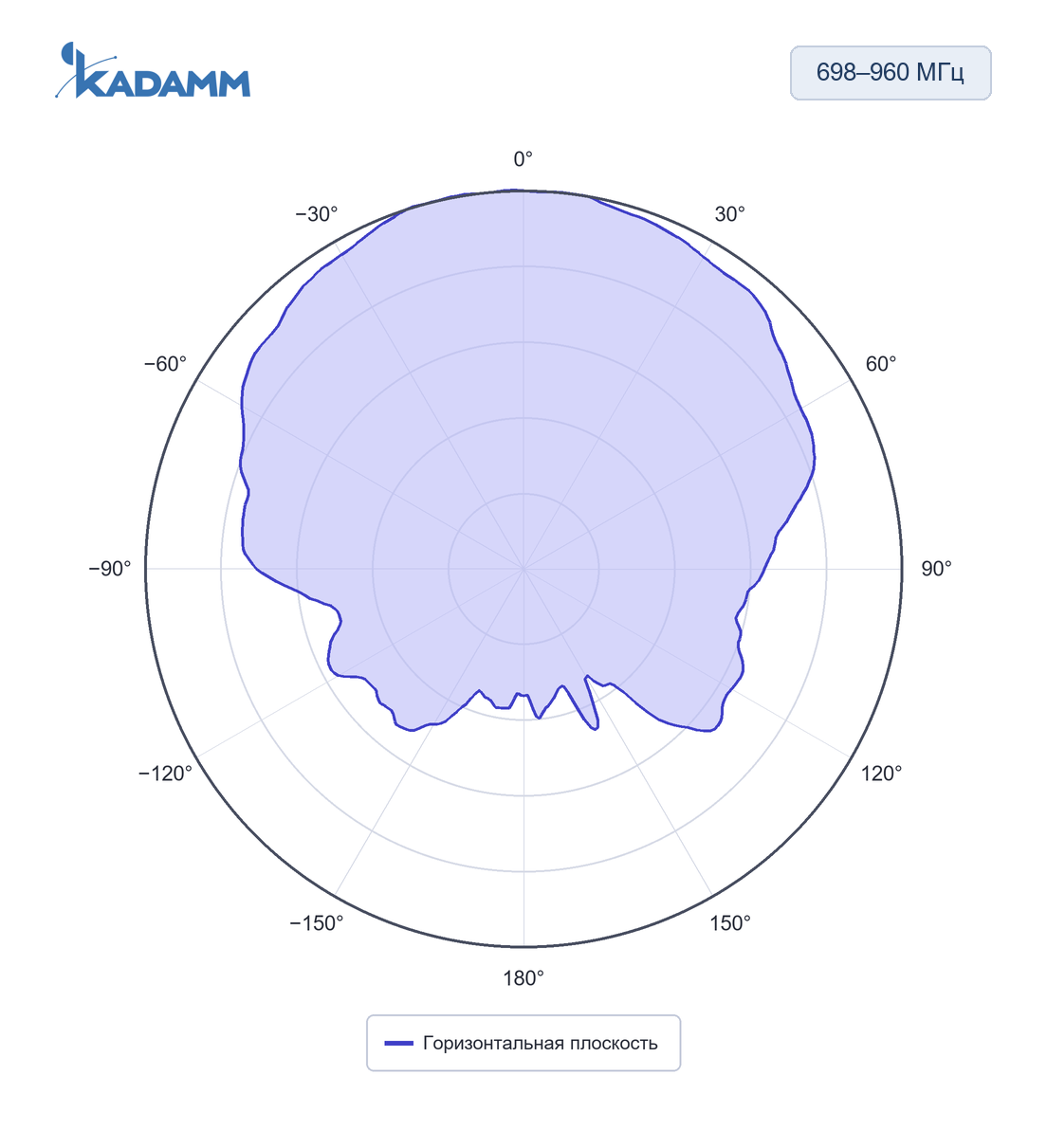The width and height of the screenshot is (1047, 1148).
Task: Click the −90° angle label
Action: tap(110, 569)
